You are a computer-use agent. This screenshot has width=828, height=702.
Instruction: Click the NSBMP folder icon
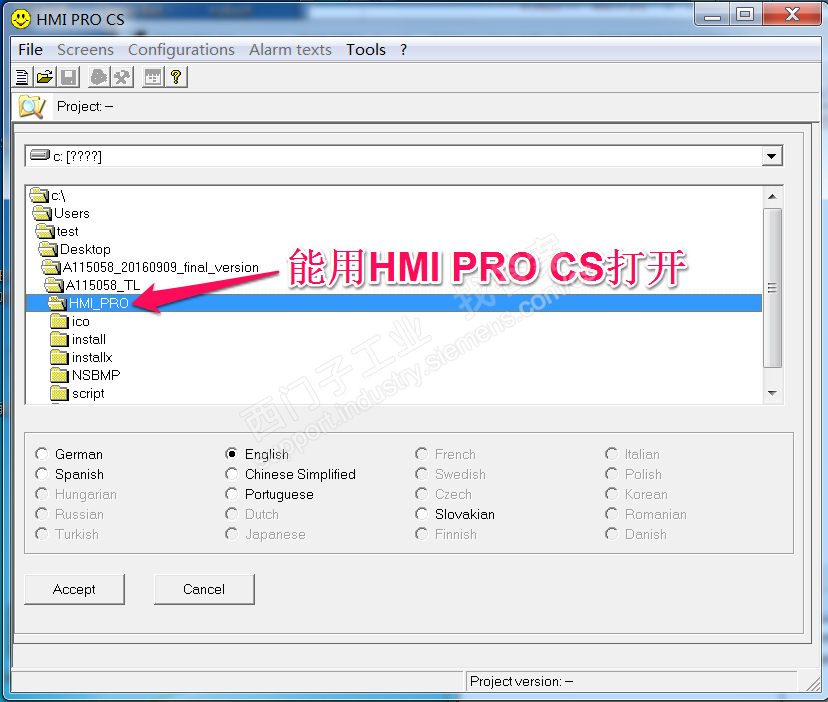click(x=60, y=375)
